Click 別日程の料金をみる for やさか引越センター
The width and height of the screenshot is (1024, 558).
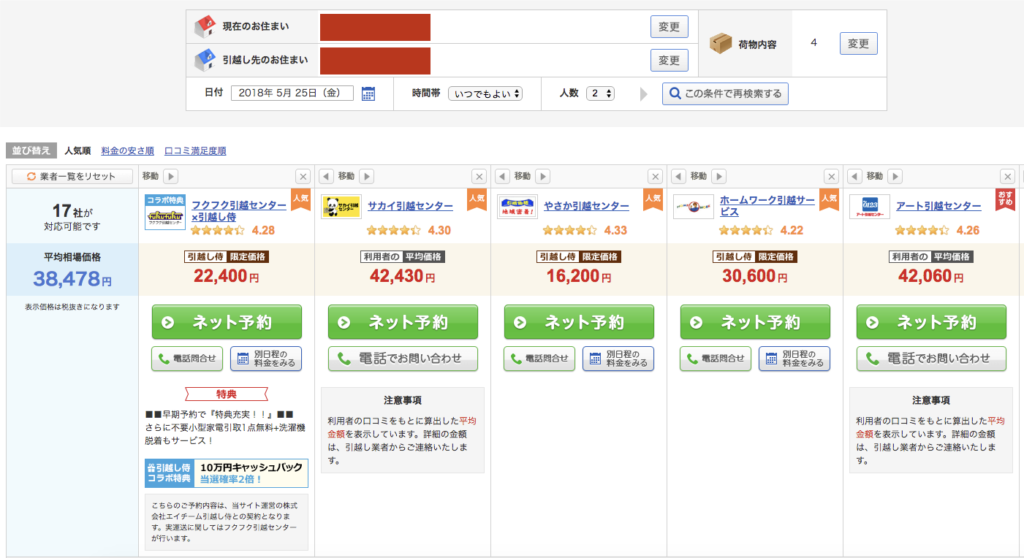click(618, 359)
